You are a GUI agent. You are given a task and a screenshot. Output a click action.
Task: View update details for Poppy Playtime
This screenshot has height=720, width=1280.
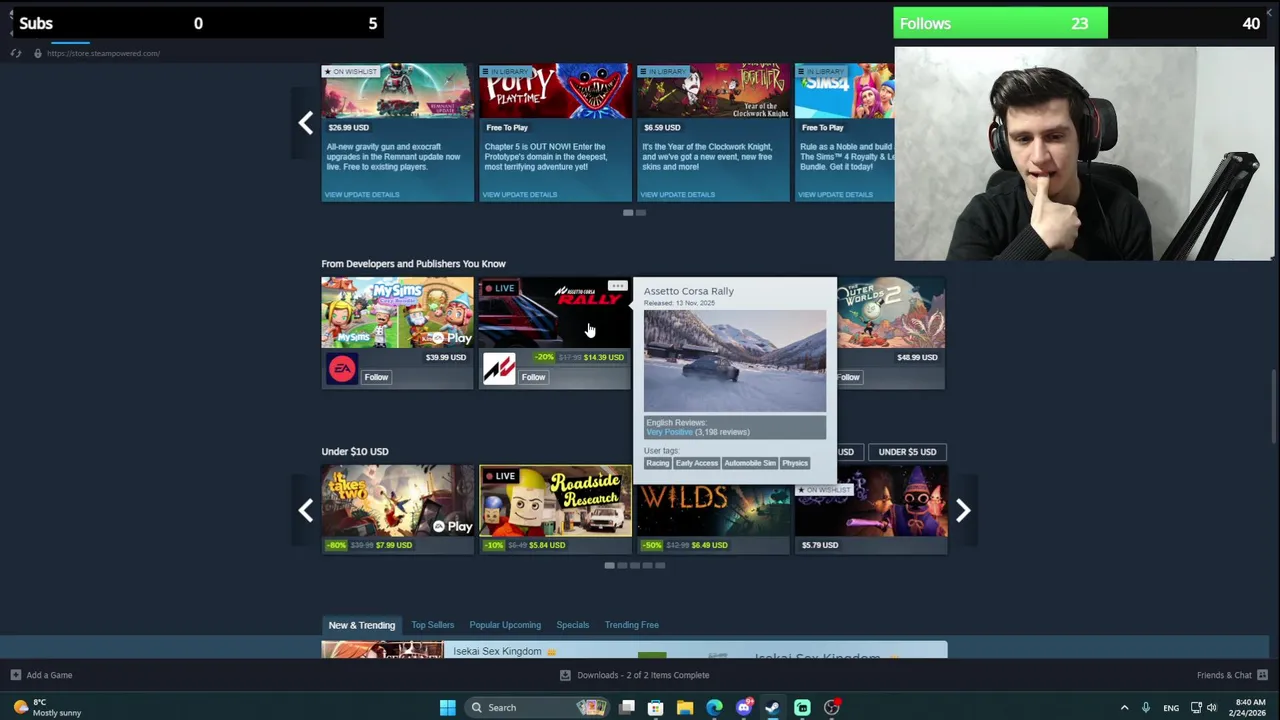tap(520, 194)
